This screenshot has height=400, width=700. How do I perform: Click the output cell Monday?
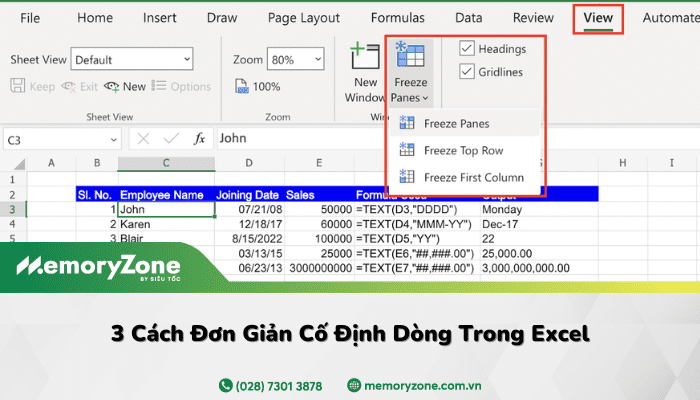pyautogui.click(x=539, y=209)
